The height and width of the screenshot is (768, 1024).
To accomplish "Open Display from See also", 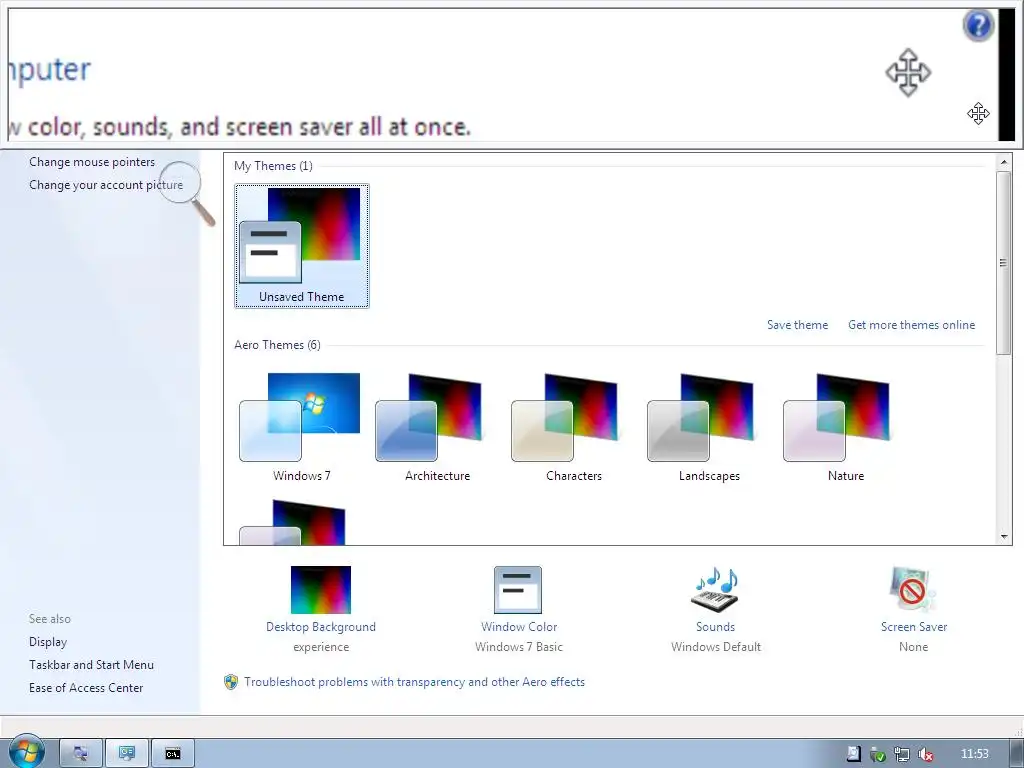I will 48,642.
